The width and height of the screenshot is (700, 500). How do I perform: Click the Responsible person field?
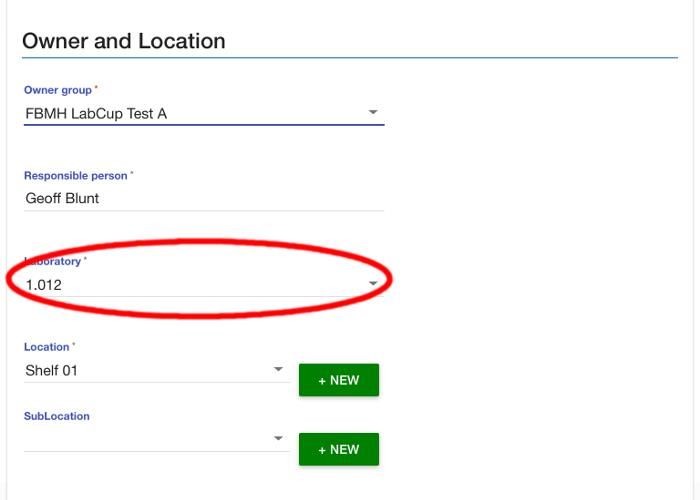pyautogui.click(x=204, y=199)
